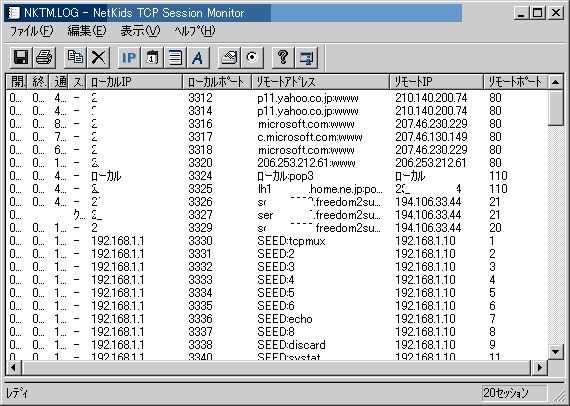Click the vertical scrollbar down arrow
Viewport: 570px width, 406px height.
[x=555, y=351]
